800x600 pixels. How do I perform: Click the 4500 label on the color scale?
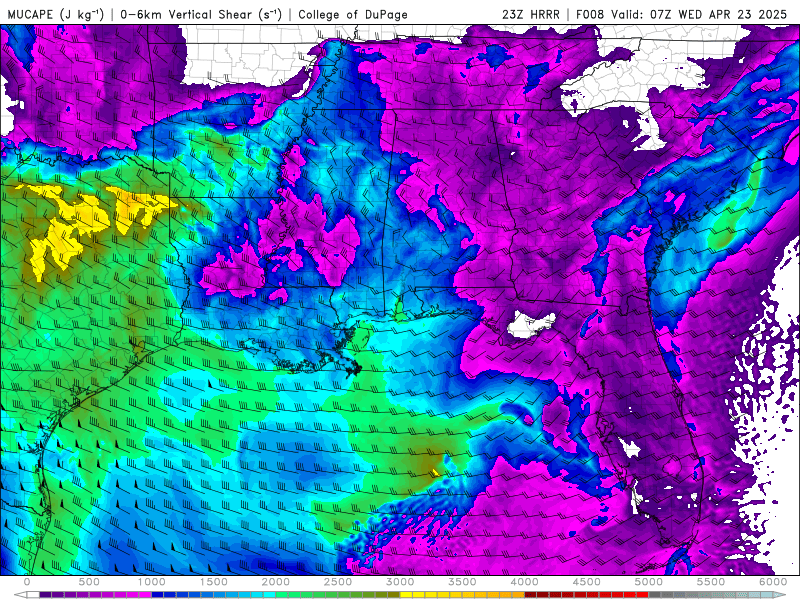tap(587, 582)
